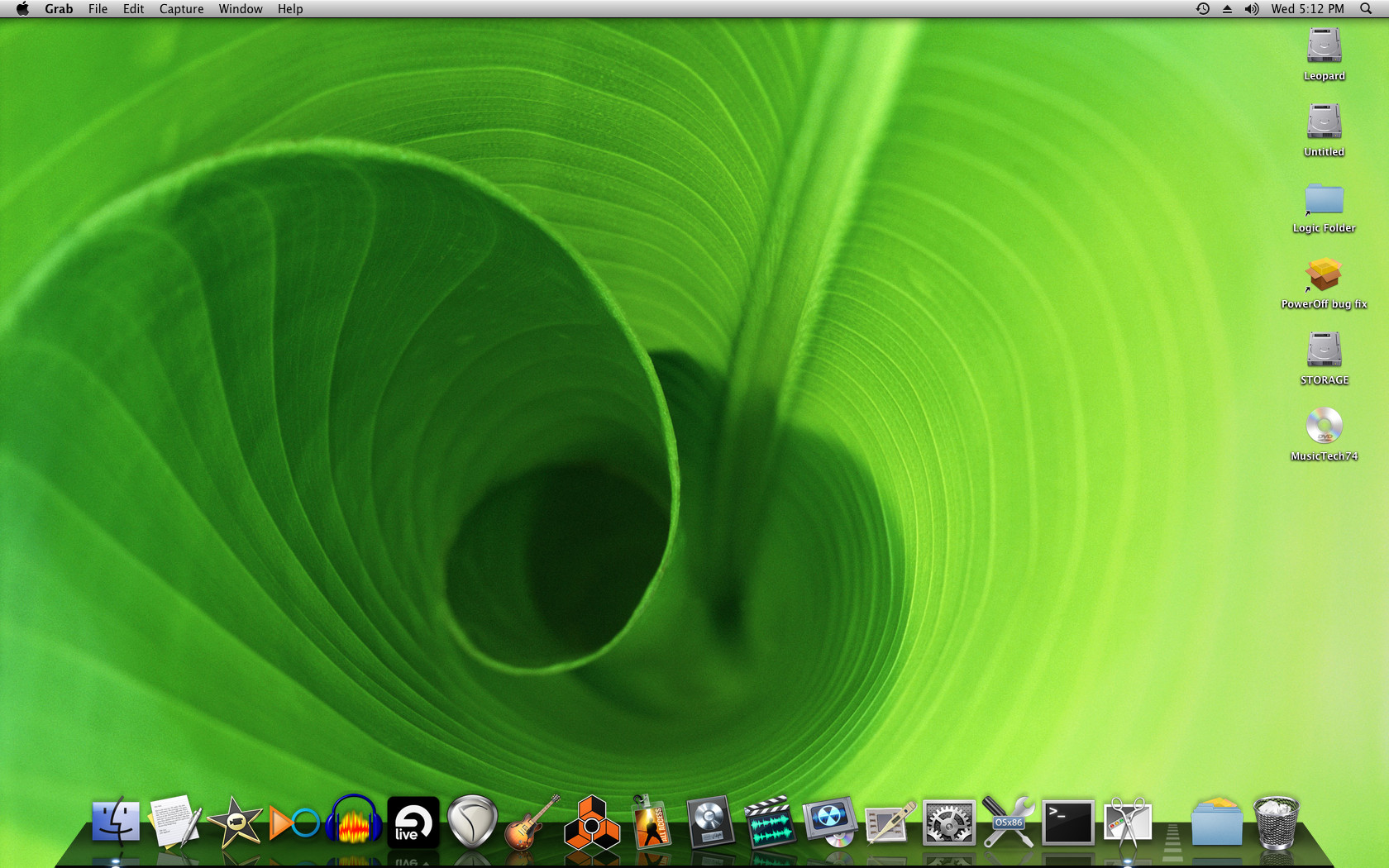Open the Capture menu
Image resolution: width=1389 pixels, height=868 pixels.
click(x=181, y=9)
